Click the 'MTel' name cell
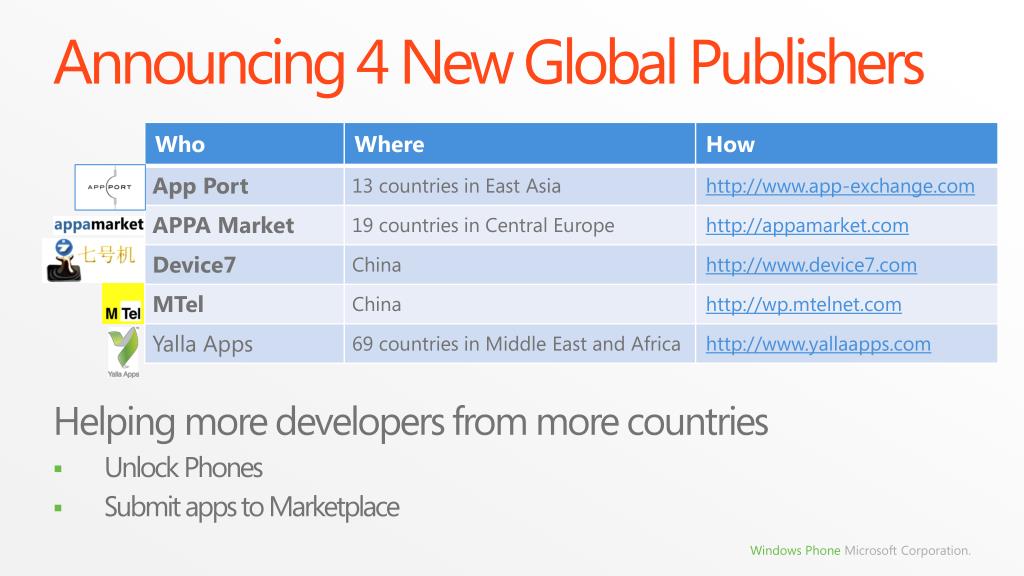The height and width of the screenshot is (576, 1024). tap(244, 304)
